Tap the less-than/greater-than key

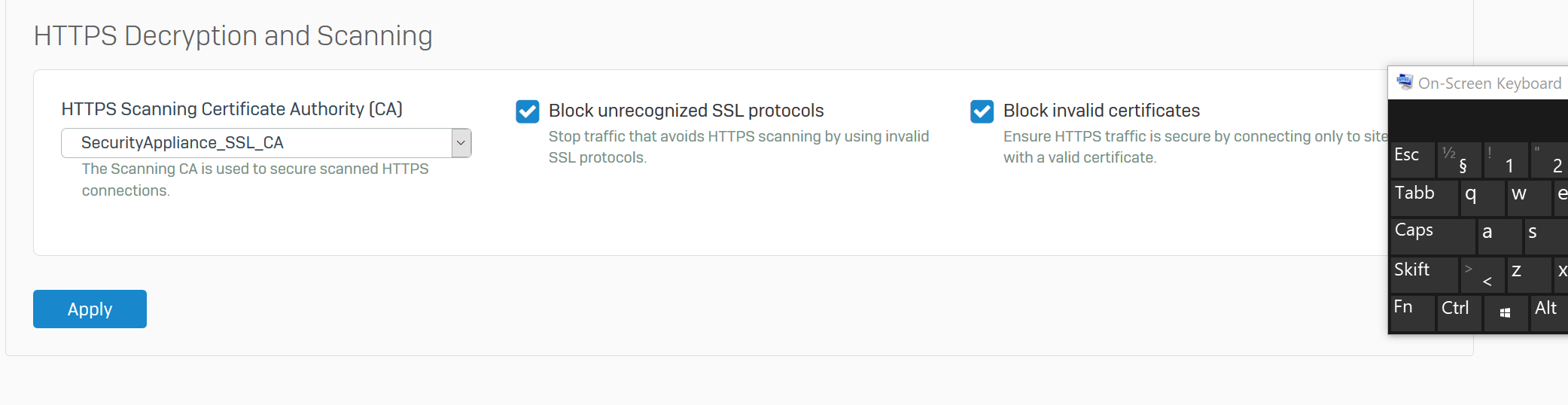coord(1482,275)
